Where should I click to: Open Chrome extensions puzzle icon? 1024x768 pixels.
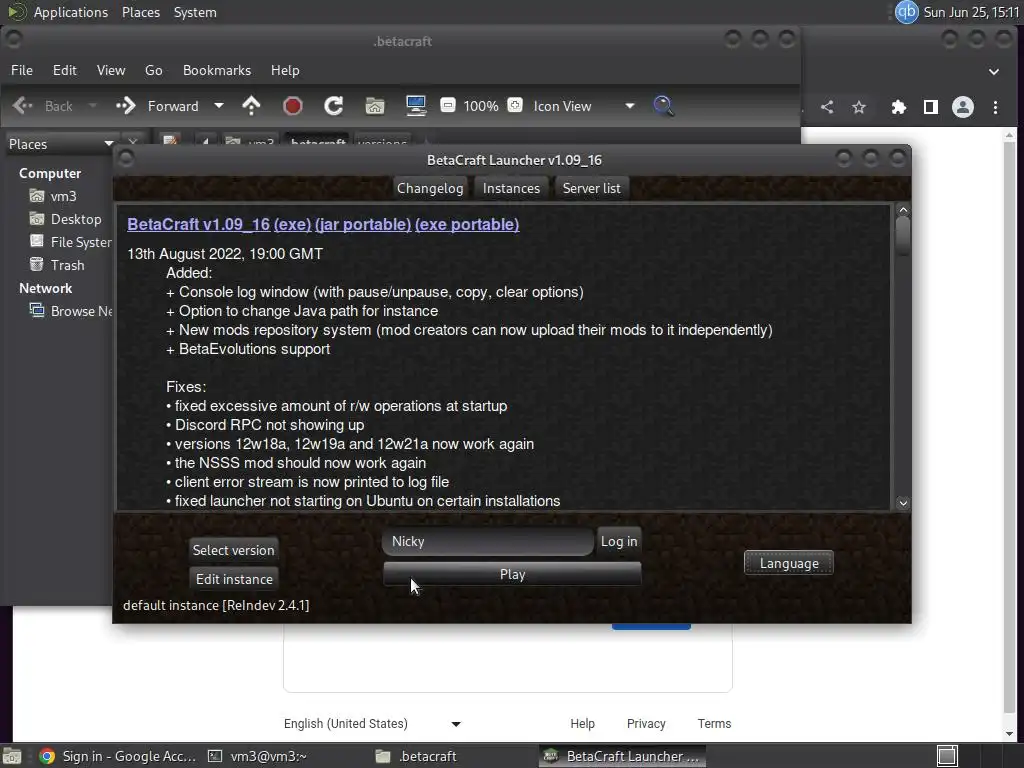tap(899, 107)
